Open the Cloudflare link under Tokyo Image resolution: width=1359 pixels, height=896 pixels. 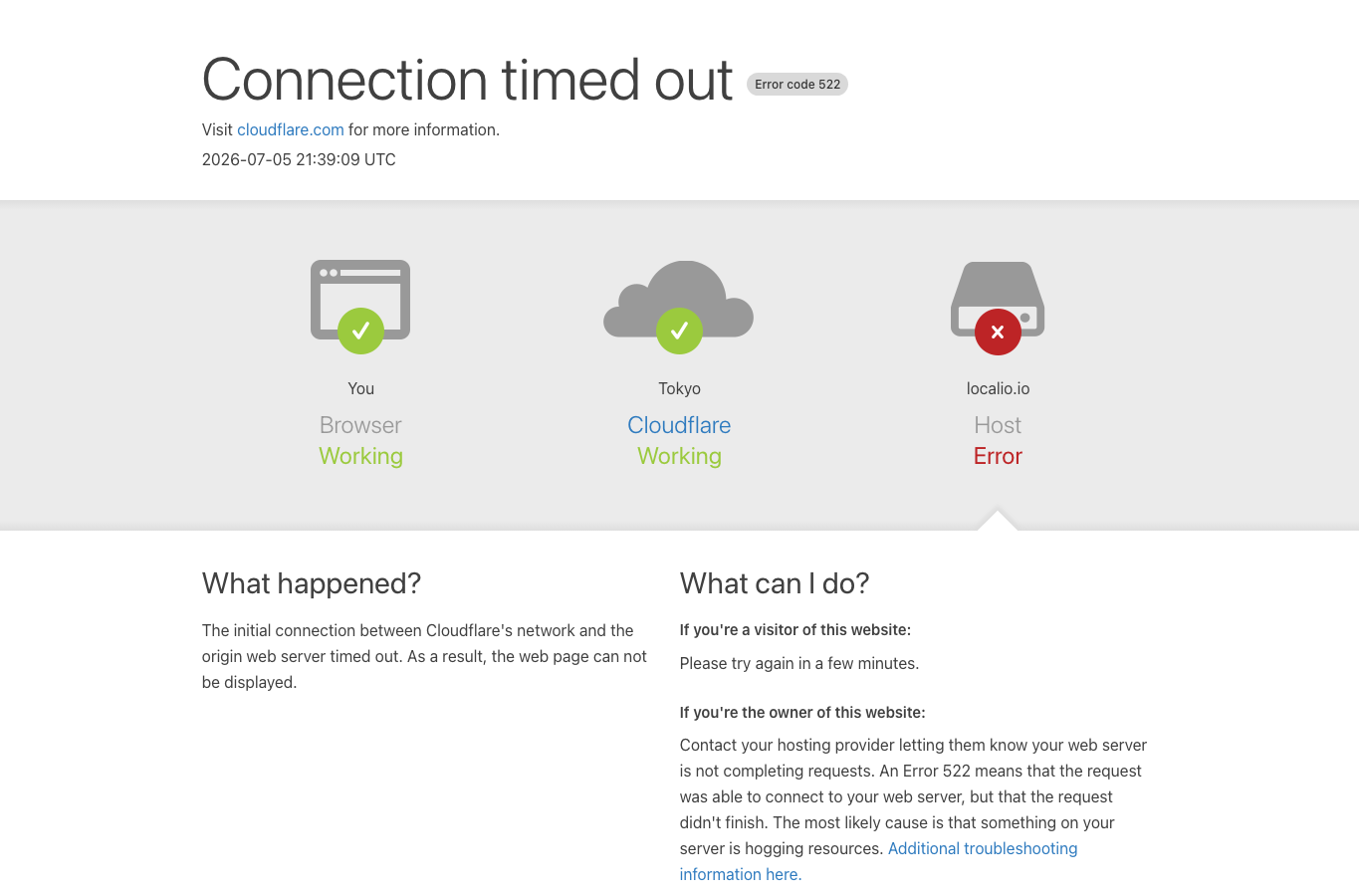point(679,425)
